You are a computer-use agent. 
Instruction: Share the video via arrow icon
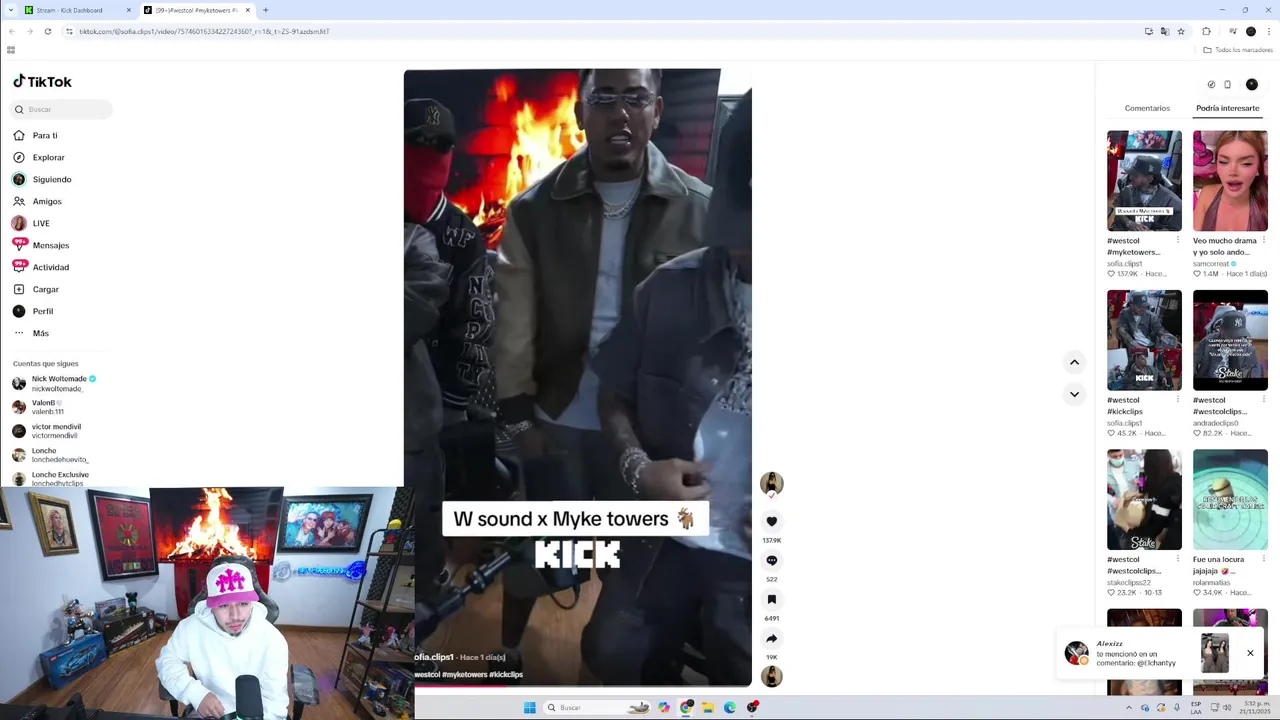771,638
